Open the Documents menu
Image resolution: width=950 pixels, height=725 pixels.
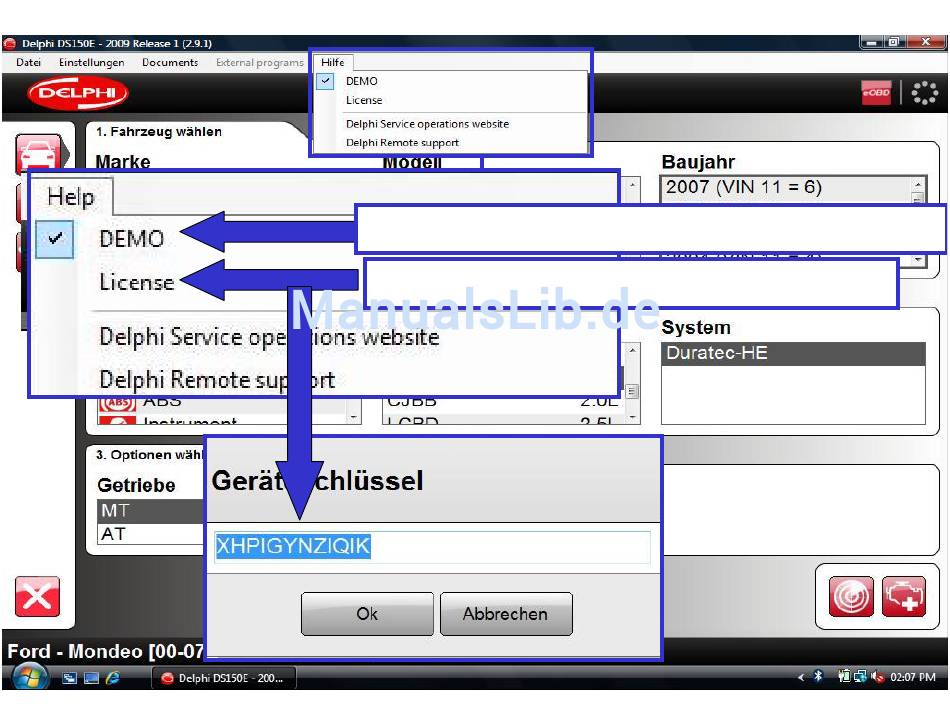pyautogui.click(x=170, y=62)
